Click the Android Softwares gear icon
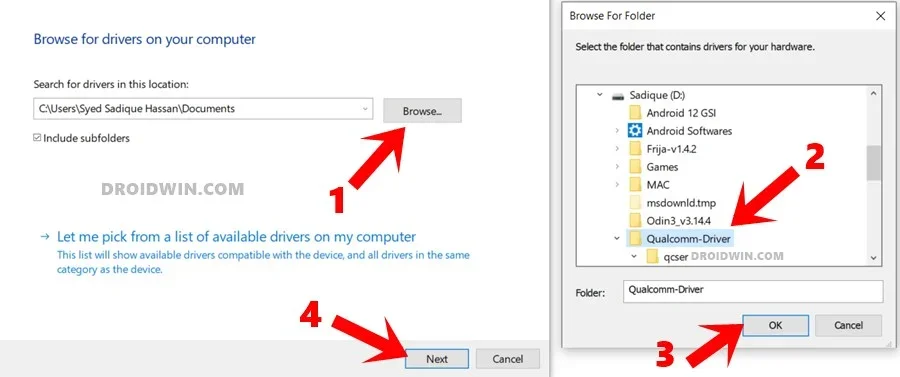900x377 pixels. [635, 131]
